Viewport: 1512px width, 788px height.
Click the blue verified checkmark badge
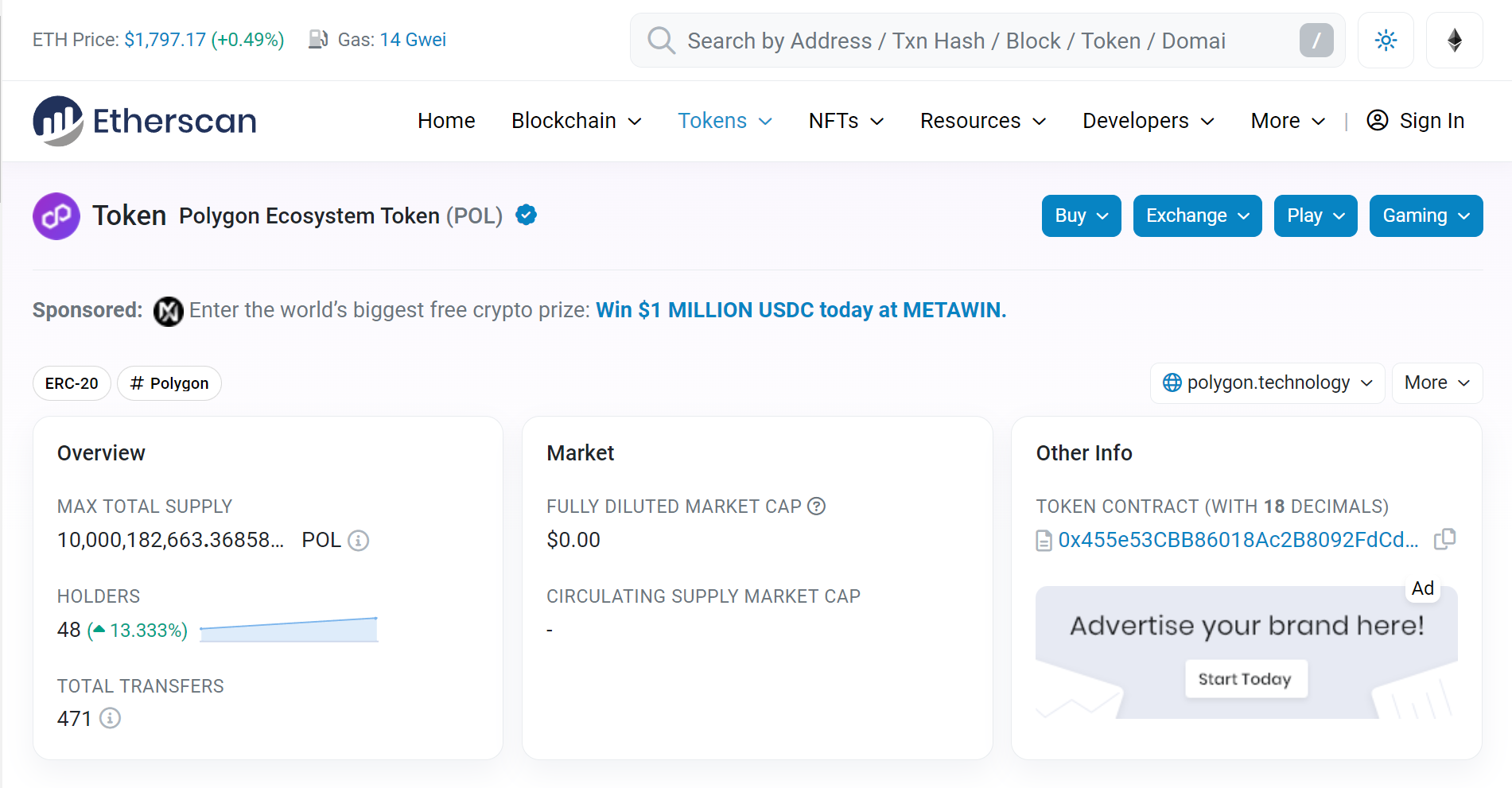point(527,215)
